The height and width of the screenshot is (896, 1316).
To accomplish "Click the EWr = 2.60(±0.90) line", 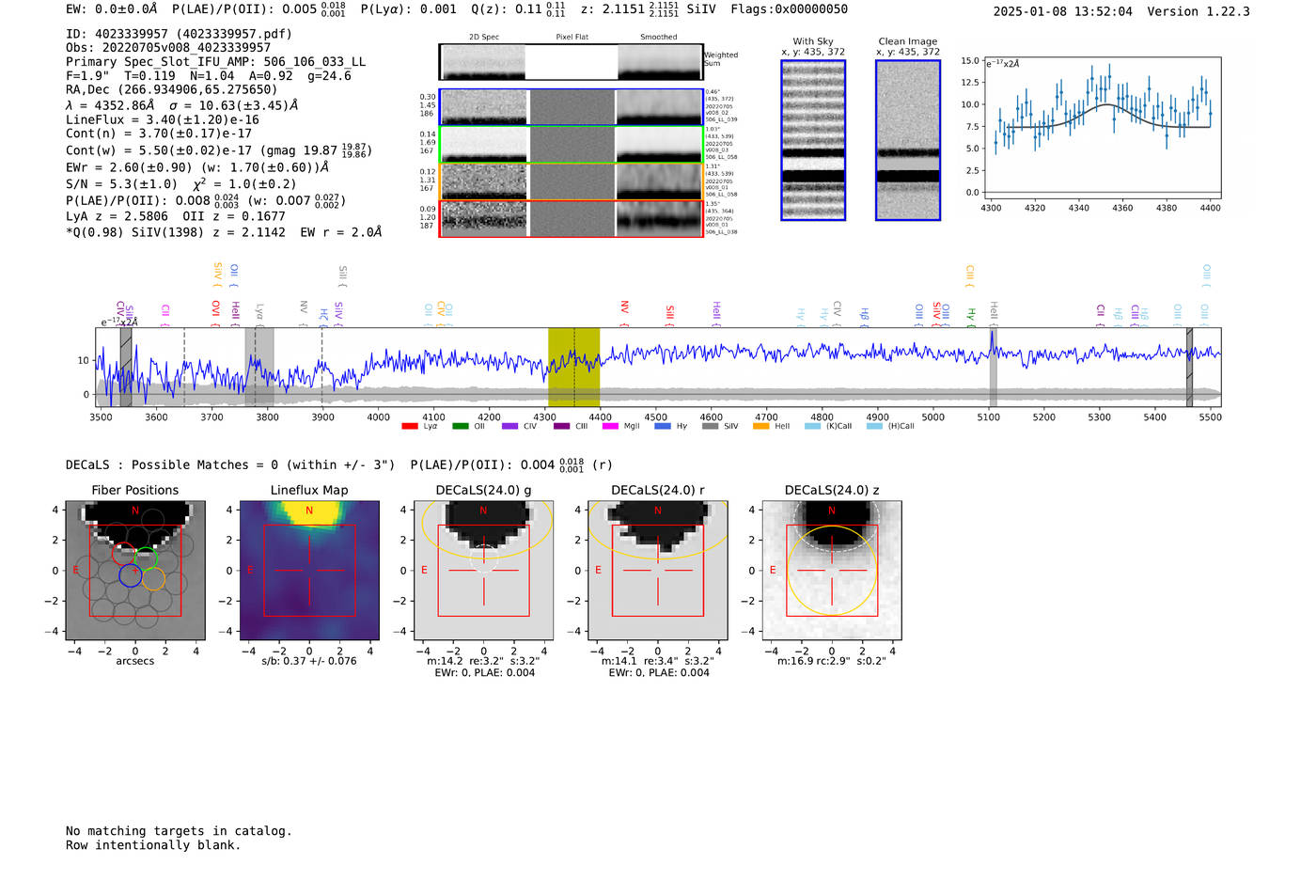I will [x=197, y=167].
